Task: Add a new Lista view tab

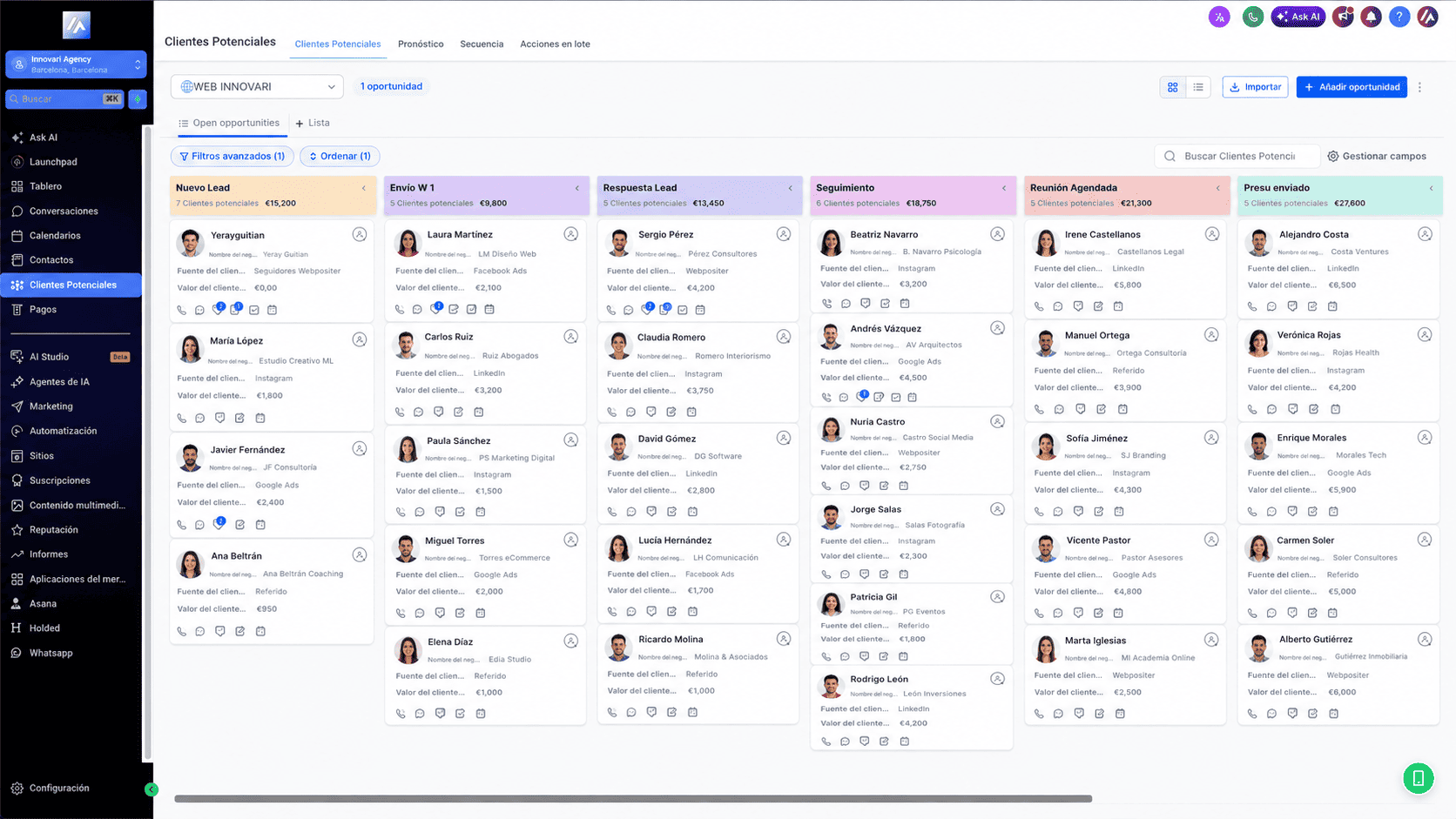Action: pyautogui.click(x=313, y=123)
